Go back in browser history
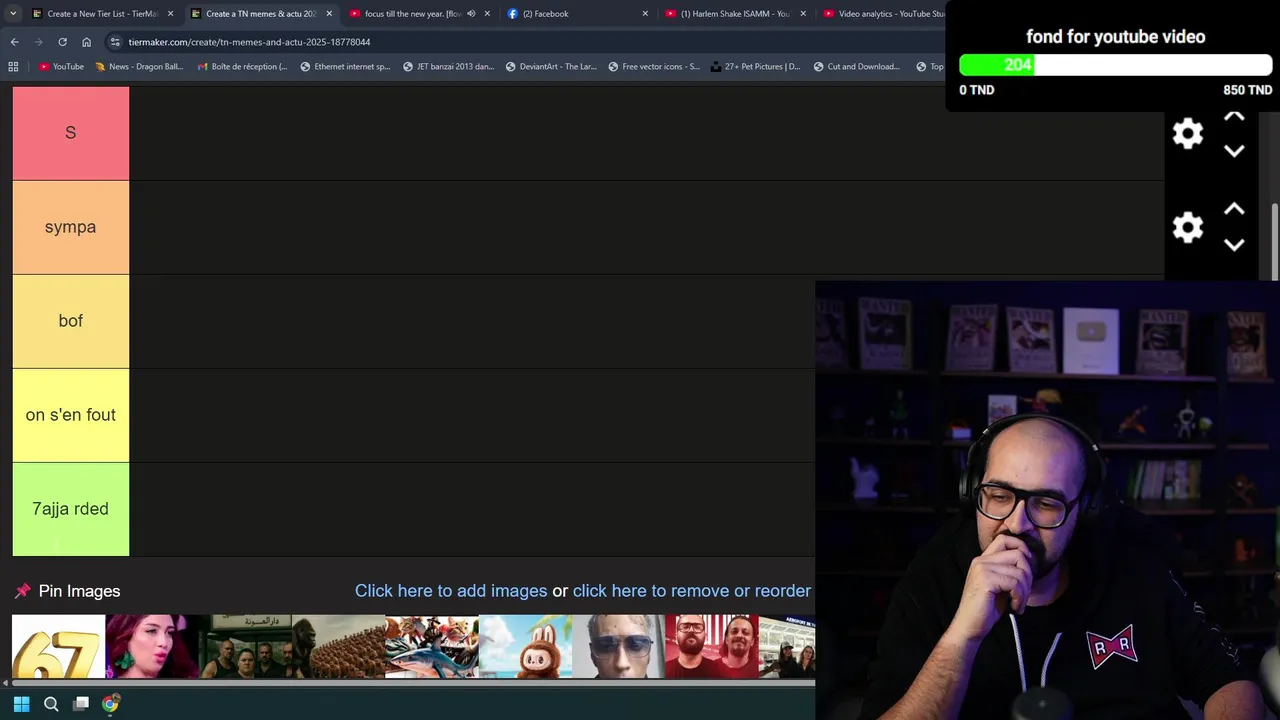This screenshot has height=720, width=1280. pyautogui.click(x=14, y=42)
